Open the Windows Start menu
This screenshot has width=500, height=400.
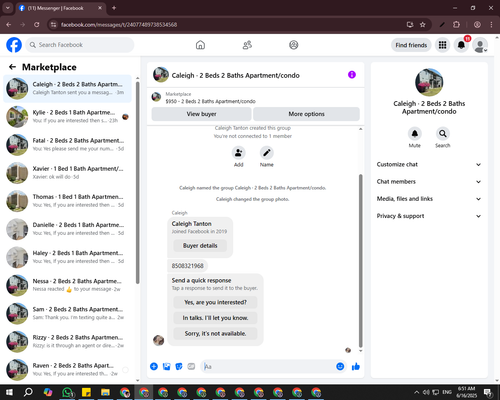click(x=9, y=392)
